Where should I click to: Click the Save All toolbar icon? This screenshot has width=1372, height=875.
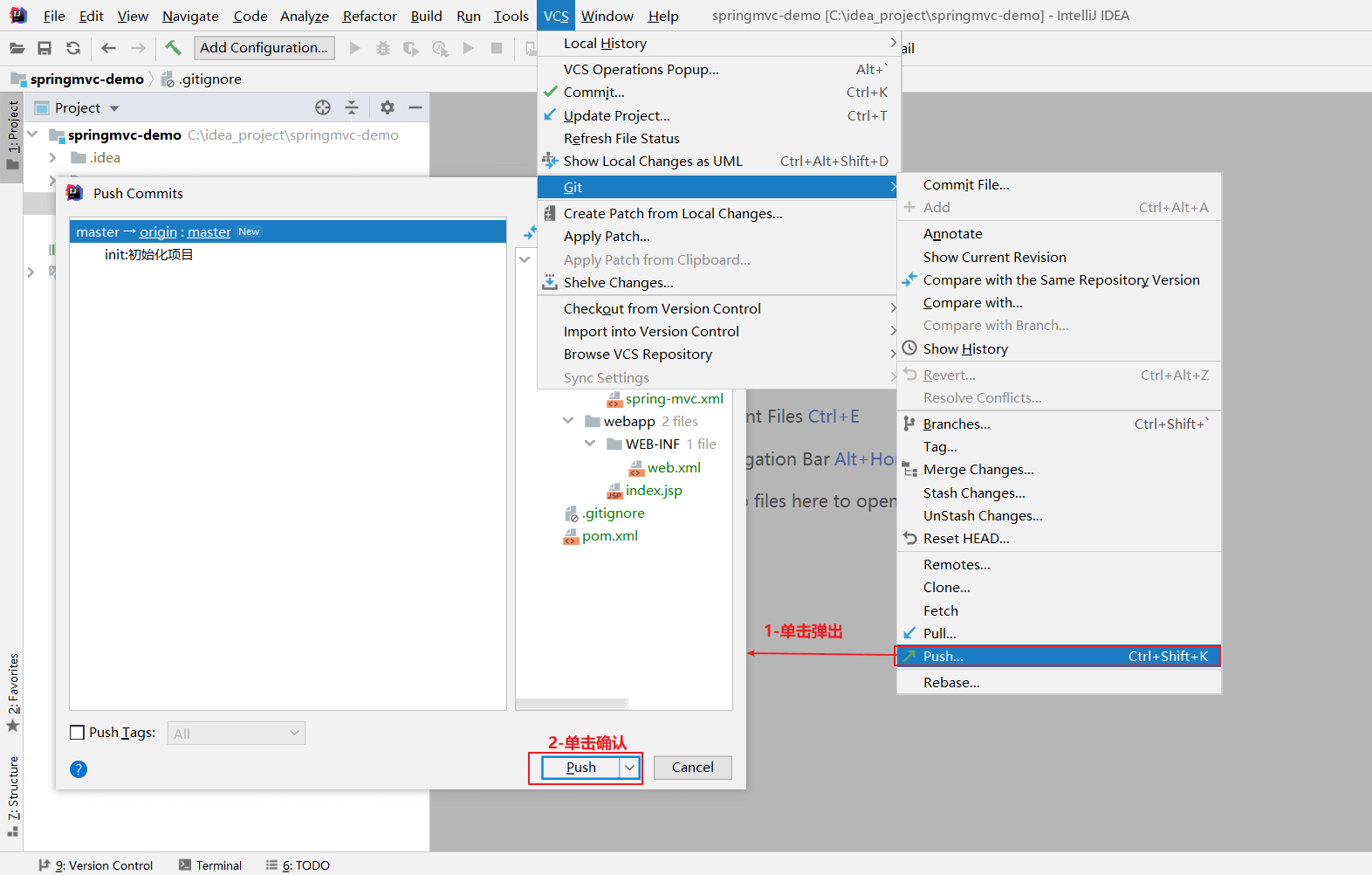[x=45, y=48]
